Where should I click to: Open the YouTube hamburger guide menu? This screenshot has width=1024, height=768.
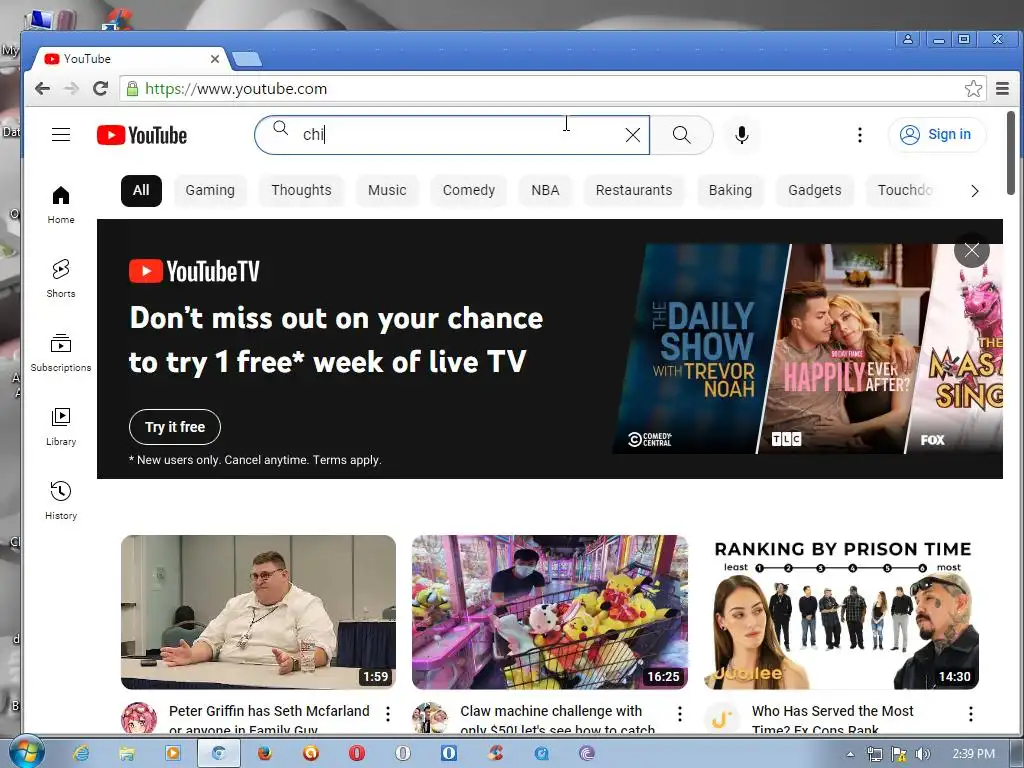click(61, 135)
